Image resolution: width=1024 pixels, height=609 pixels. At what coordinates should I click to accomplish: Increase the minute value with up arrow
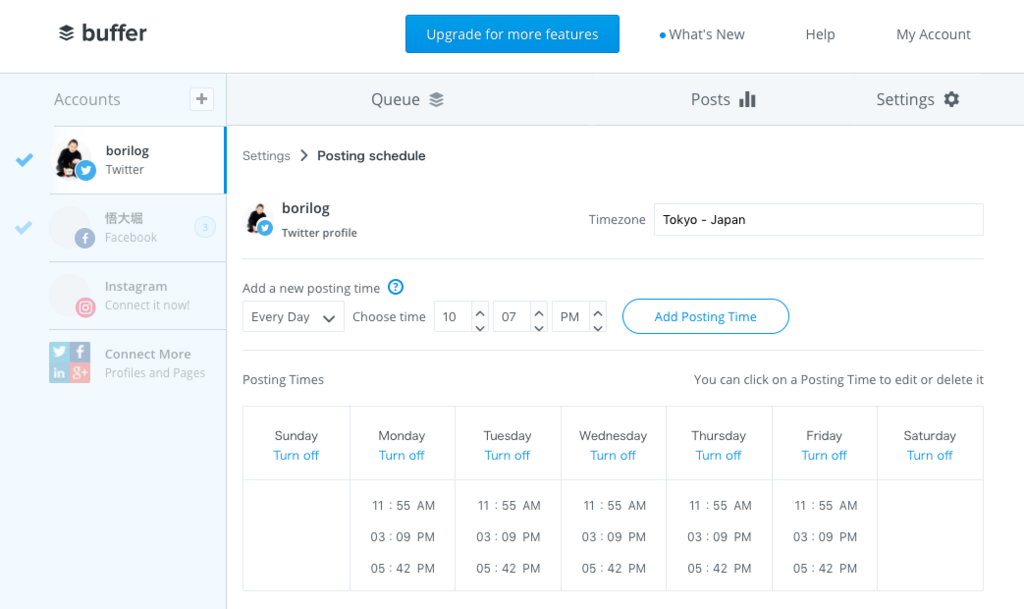539,311
